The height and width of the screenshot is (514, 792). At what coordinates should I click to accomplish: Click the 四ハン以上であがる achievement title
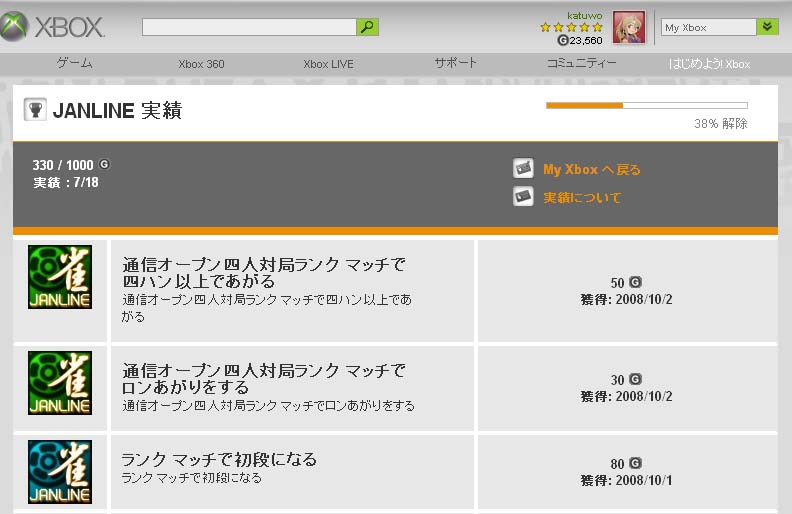point(263,273)
